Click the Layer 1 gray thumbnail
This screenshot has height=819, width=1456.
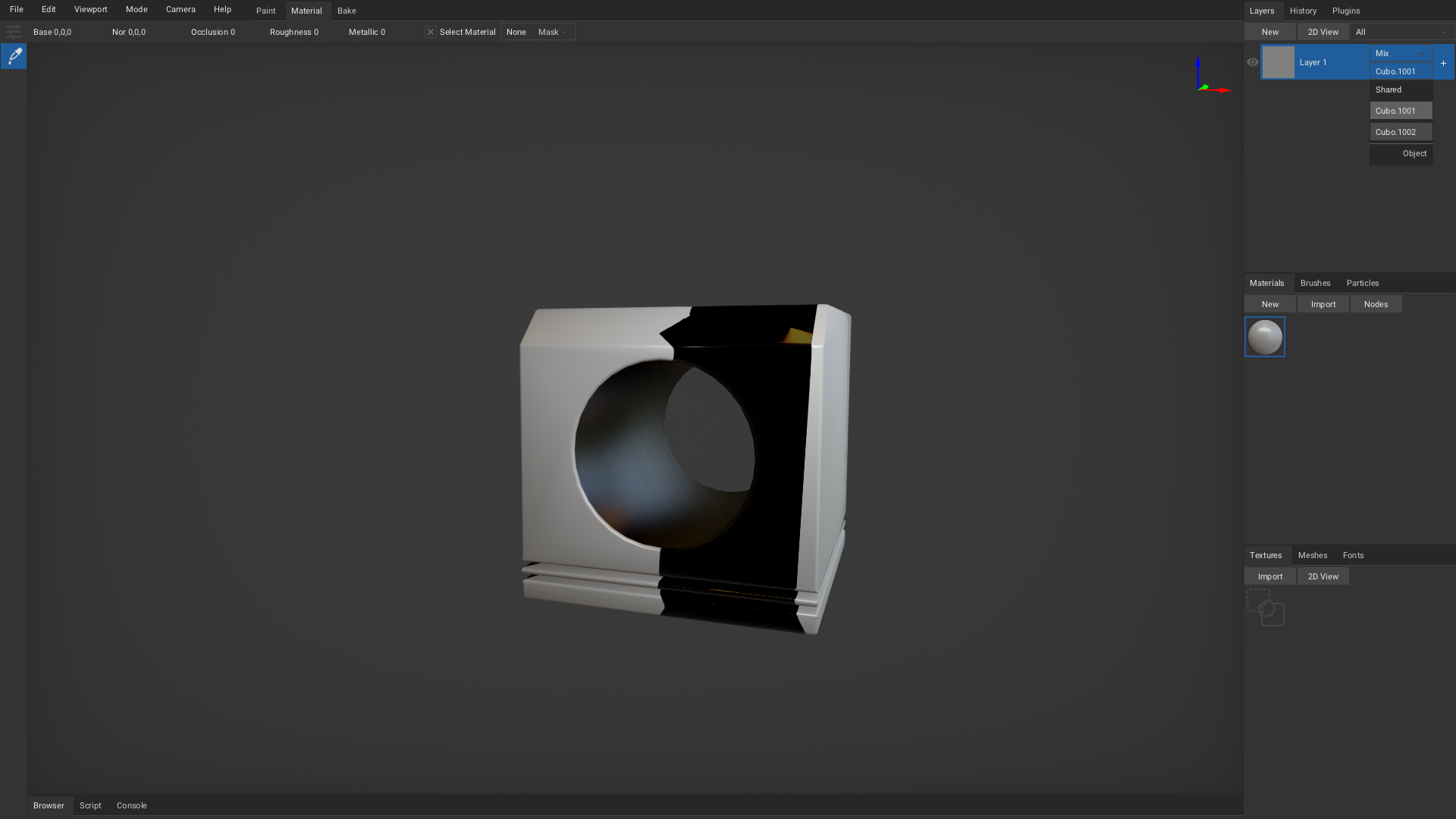[1279, 62]
